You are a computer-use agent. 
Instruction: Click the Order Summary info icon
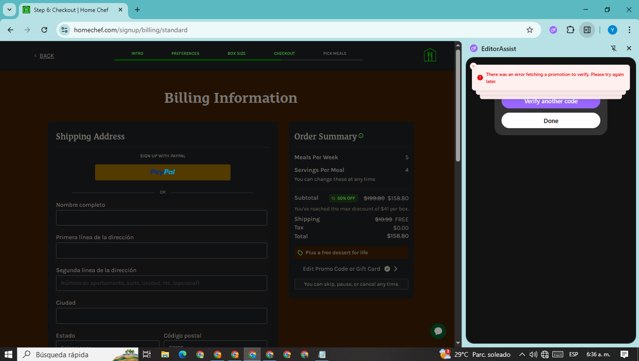(361, 136)
